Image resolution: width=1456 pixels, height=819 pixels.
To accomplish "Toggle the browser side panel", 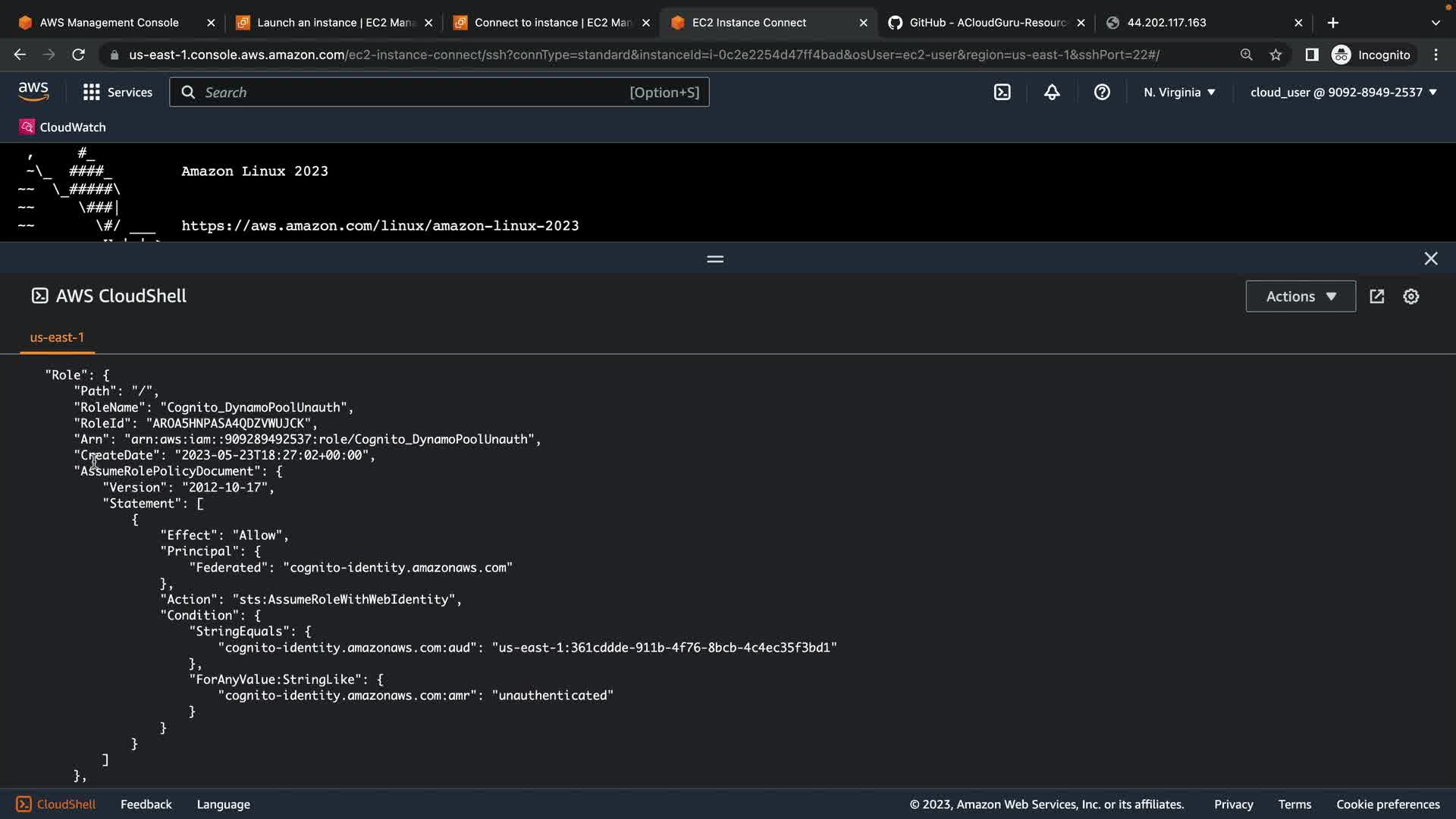I will (1311, 55).
